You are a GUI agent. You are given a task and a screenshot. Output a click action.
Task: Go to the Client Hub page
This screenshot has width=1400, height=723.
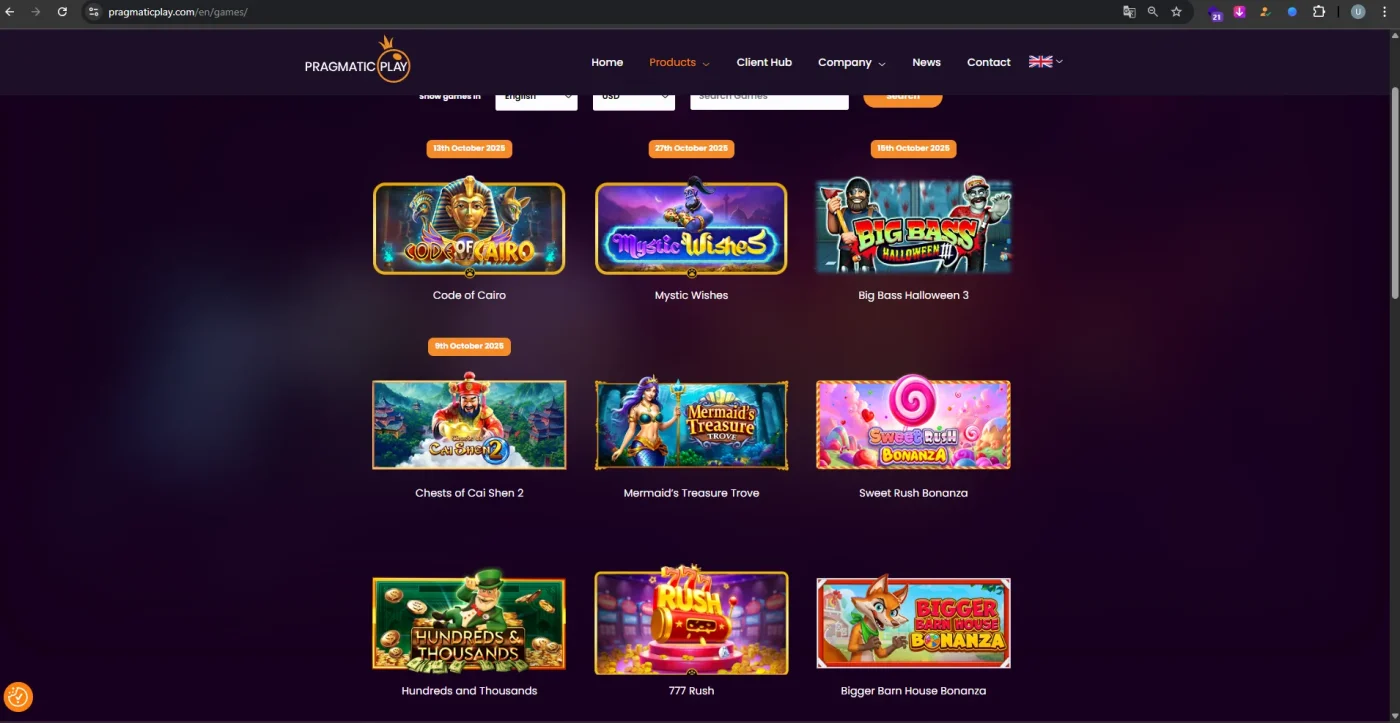click(x=764, y=62)
